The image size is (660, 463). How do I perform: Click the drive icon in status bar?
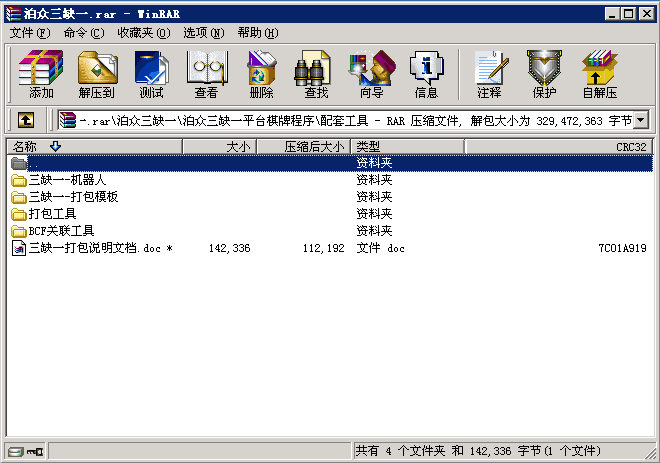16,452
